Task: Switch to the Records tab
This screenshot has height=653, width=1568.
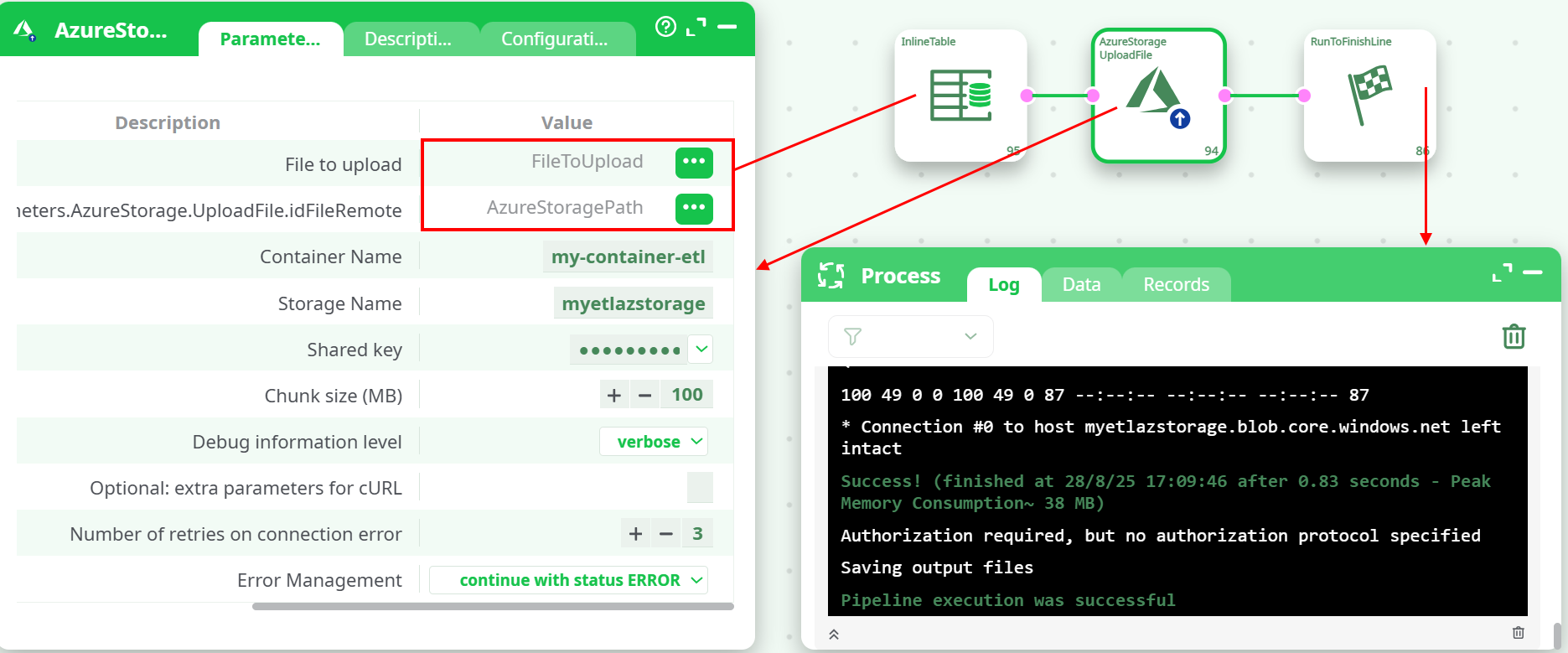Action: (1176, 285)
